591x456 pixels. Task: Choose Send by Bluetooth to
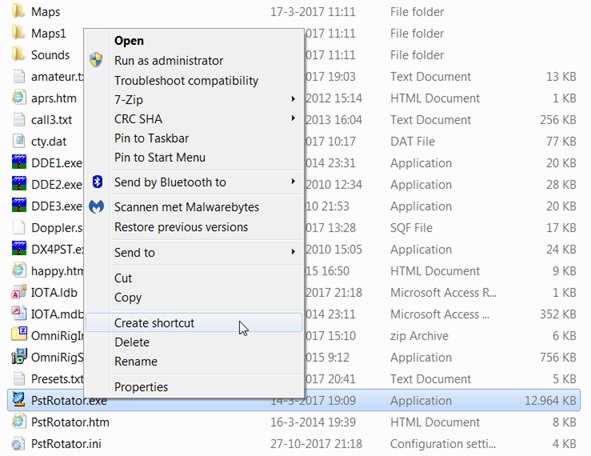pyautogui.click(x=170, y=182)
